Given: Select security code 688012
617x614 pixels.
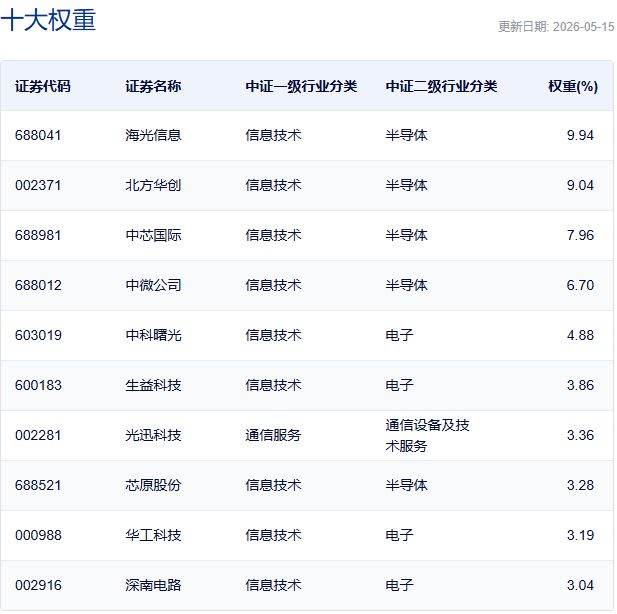Looking at the screenshot, I should click(x=38, y=285).
